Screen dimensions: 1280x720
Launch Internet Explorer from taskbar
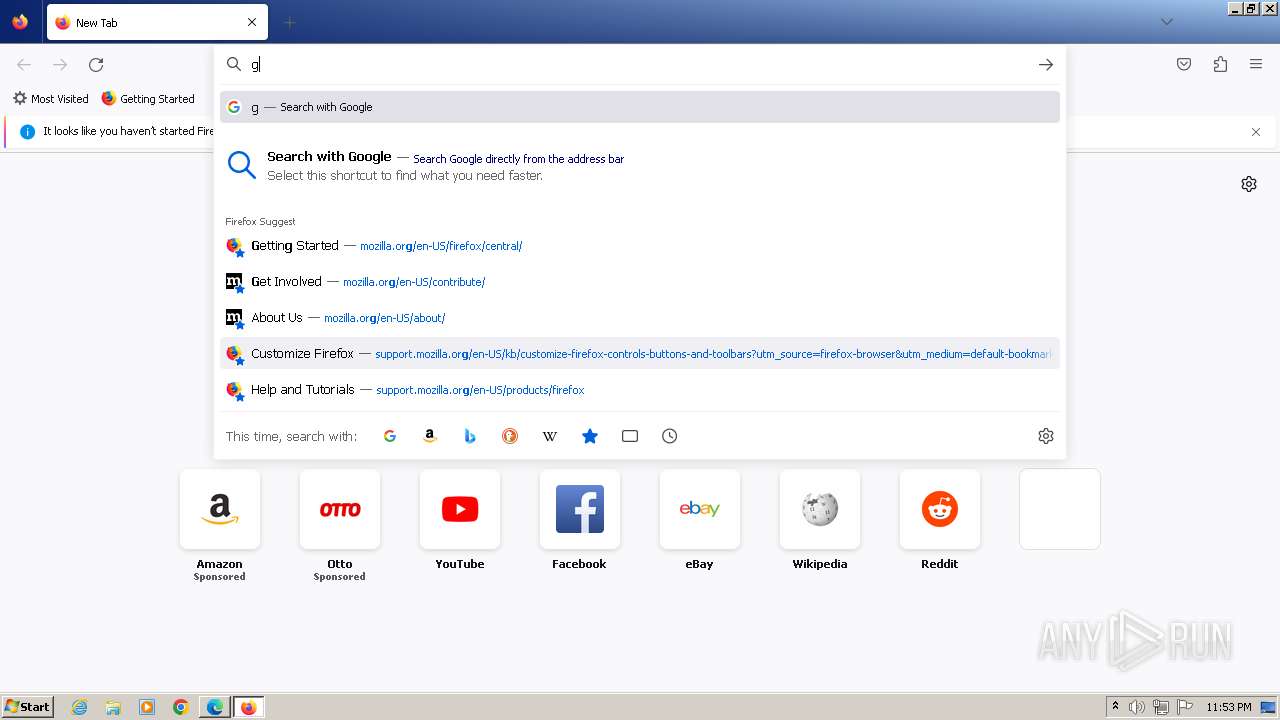click(80, 707)
